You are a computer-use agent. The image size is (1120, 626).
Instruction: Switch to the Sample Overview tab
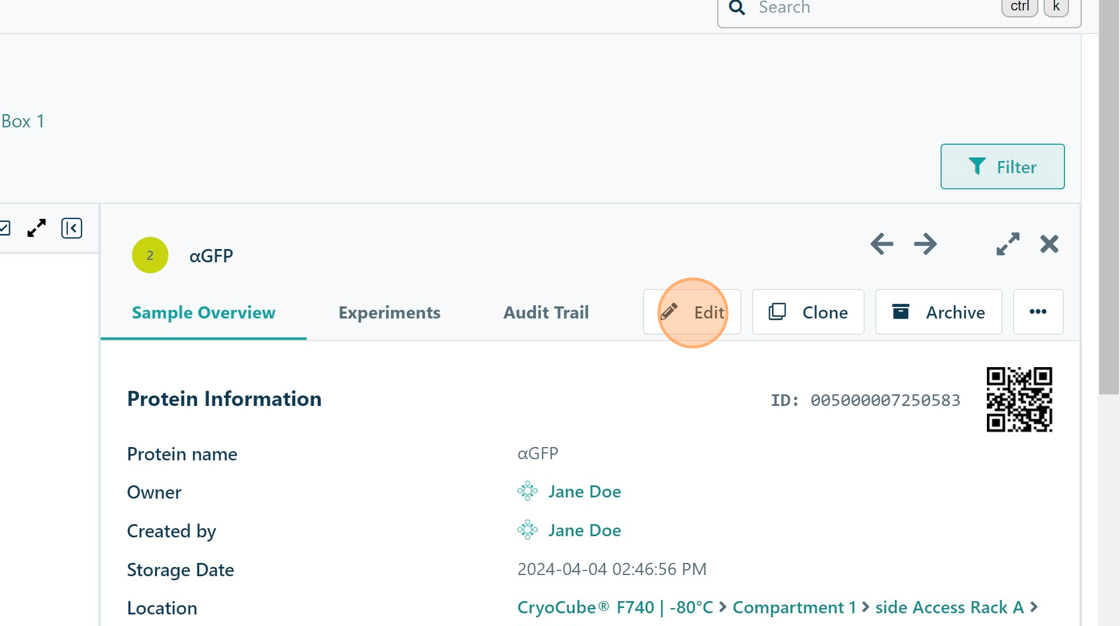tap(204, 312)
